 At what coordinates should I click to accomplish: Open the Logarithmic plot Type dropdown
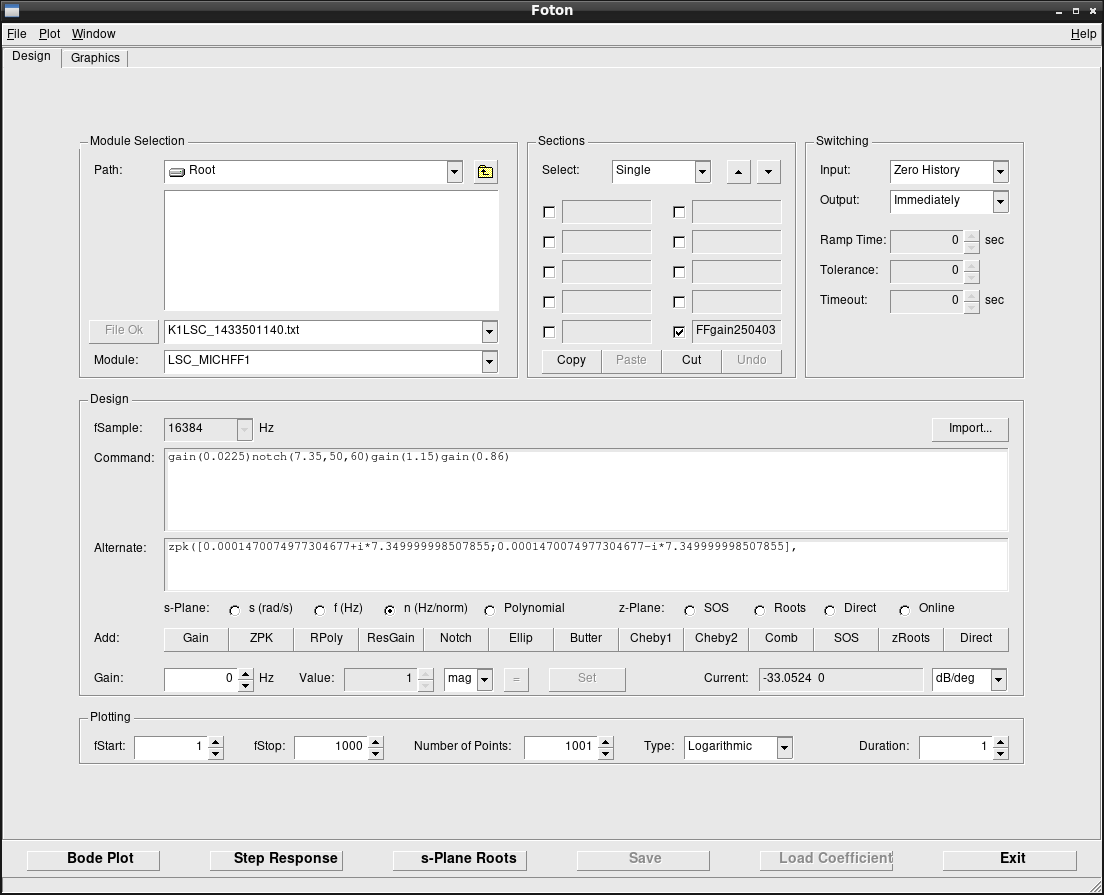tap(784, 748)
